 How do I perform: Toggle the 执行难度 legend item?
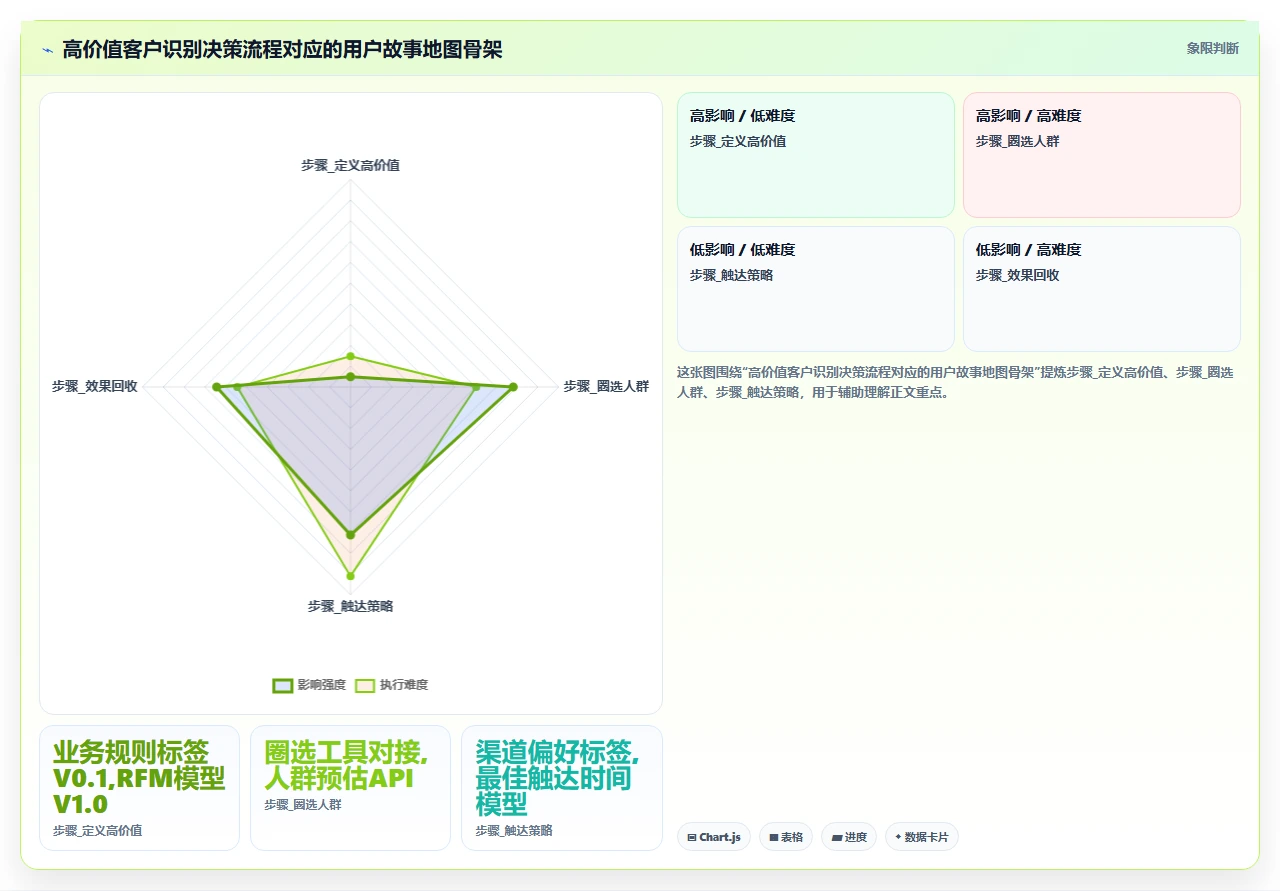coord(392,685)
